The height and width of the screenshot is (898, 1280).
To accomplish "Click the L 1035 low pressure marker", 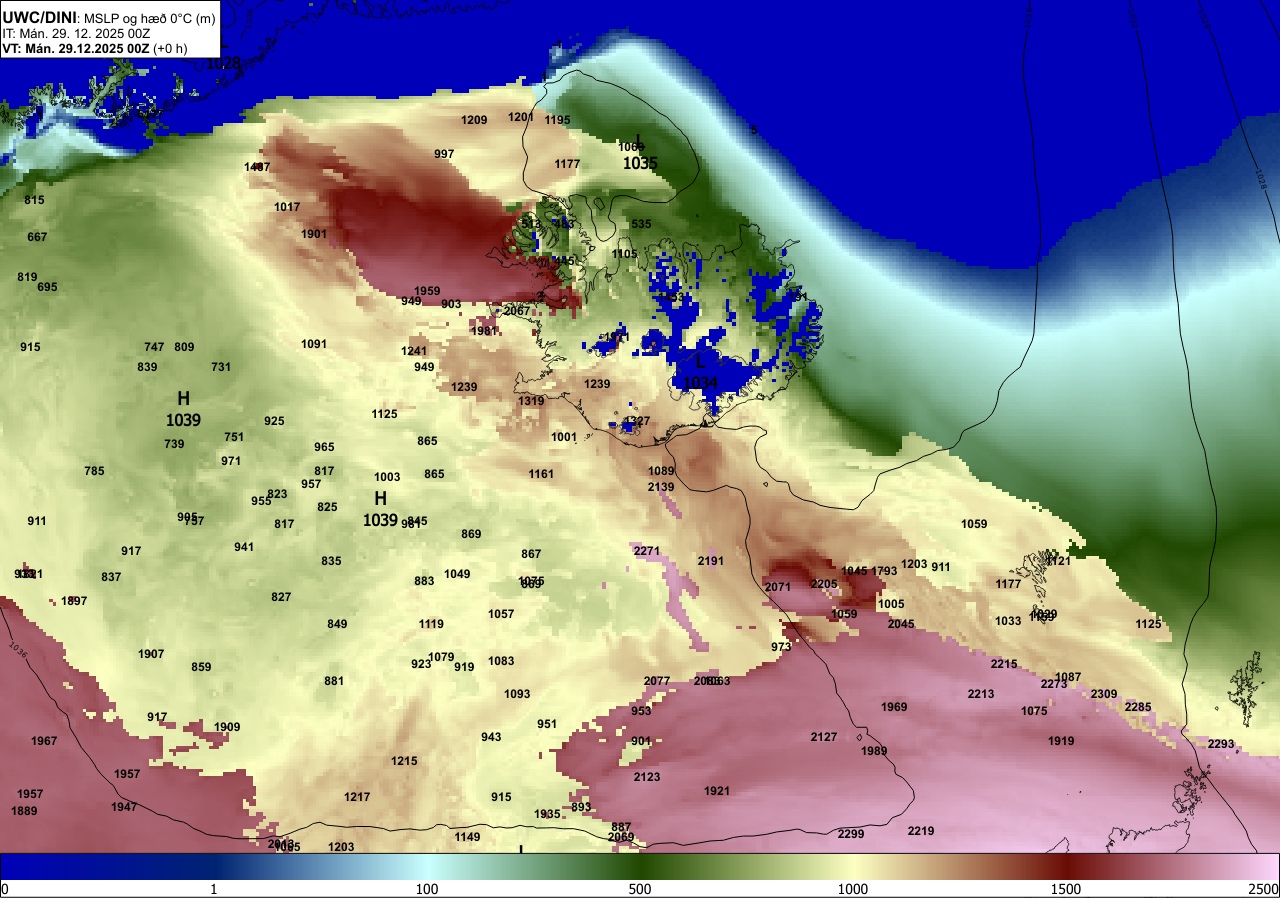I will point(640,152).
